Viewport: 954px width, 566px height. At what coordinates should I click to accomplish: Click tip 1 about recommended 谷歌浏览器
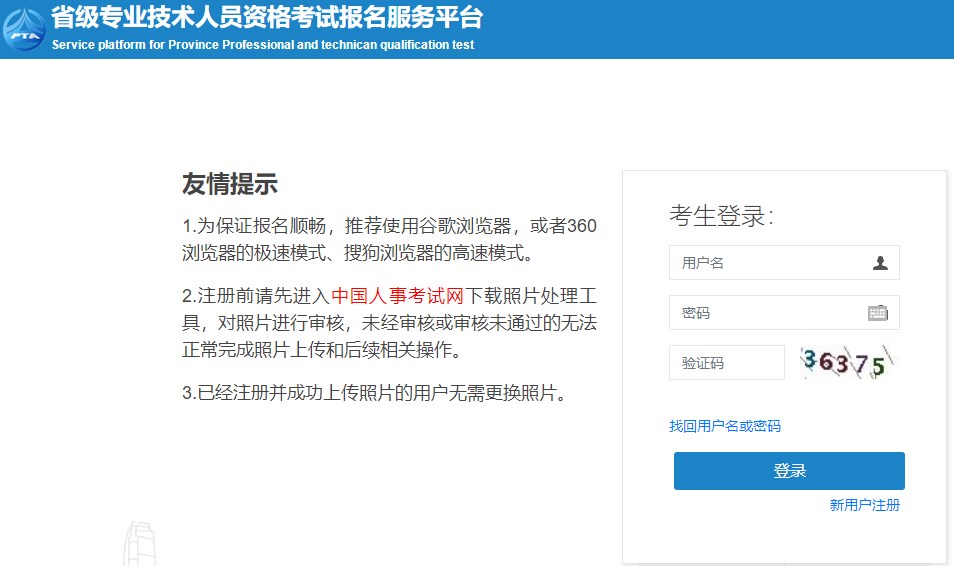(x=389, y=227)
